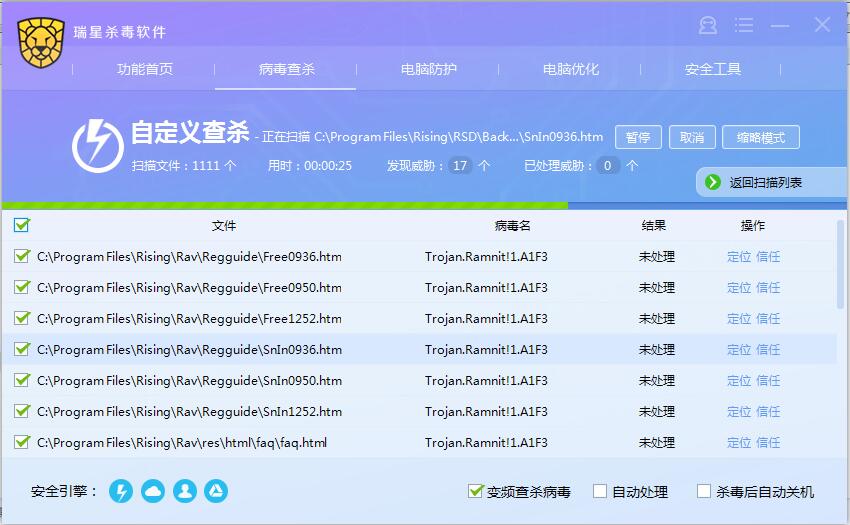Image resolution: width=850 pixels, height=525 pixels.
Task: Click the lightning custom scan icon
Action: pos(98,146)
